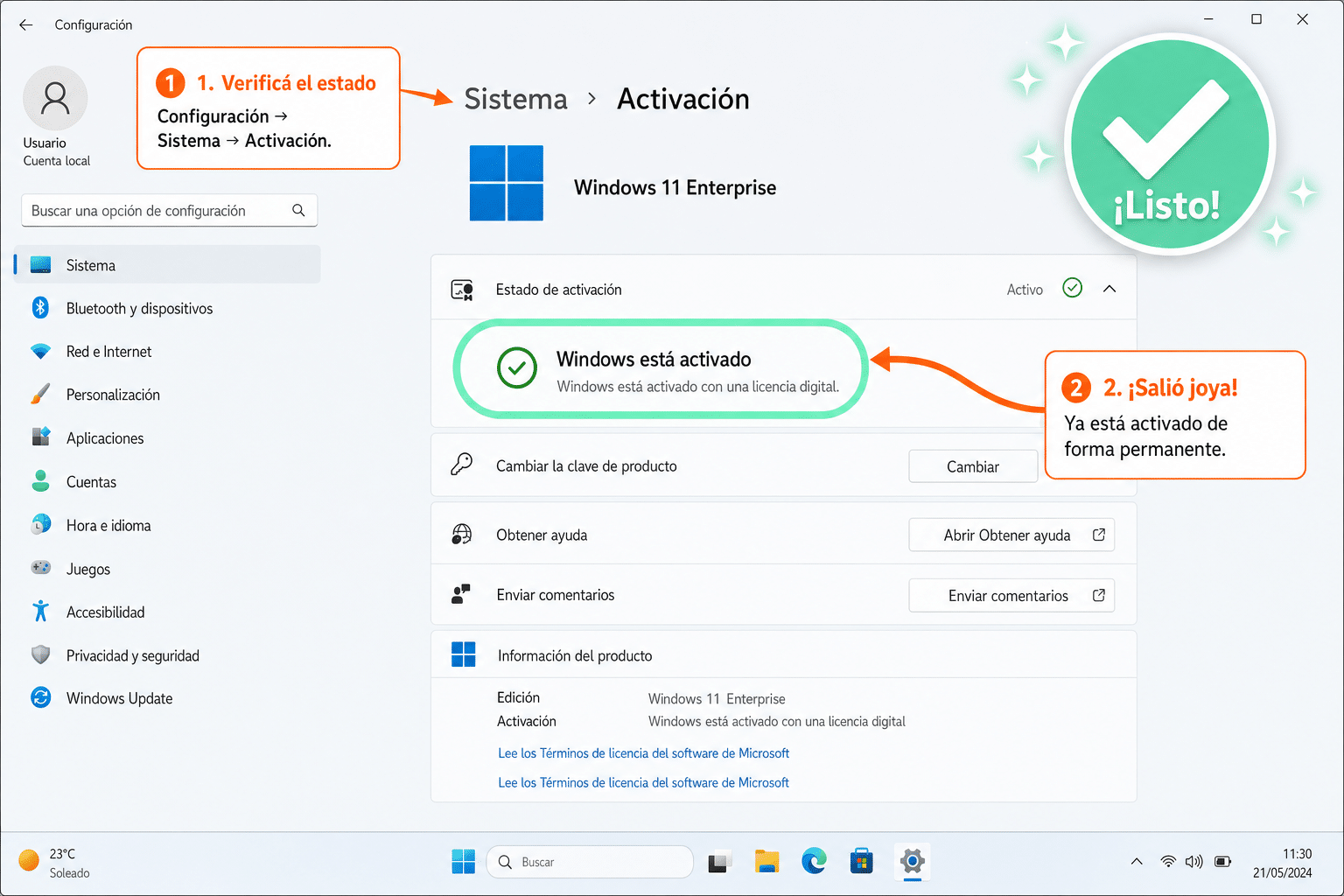Click the Buscar una opción de configuración field
The image size is (1344, 896).
coord(169,210)
